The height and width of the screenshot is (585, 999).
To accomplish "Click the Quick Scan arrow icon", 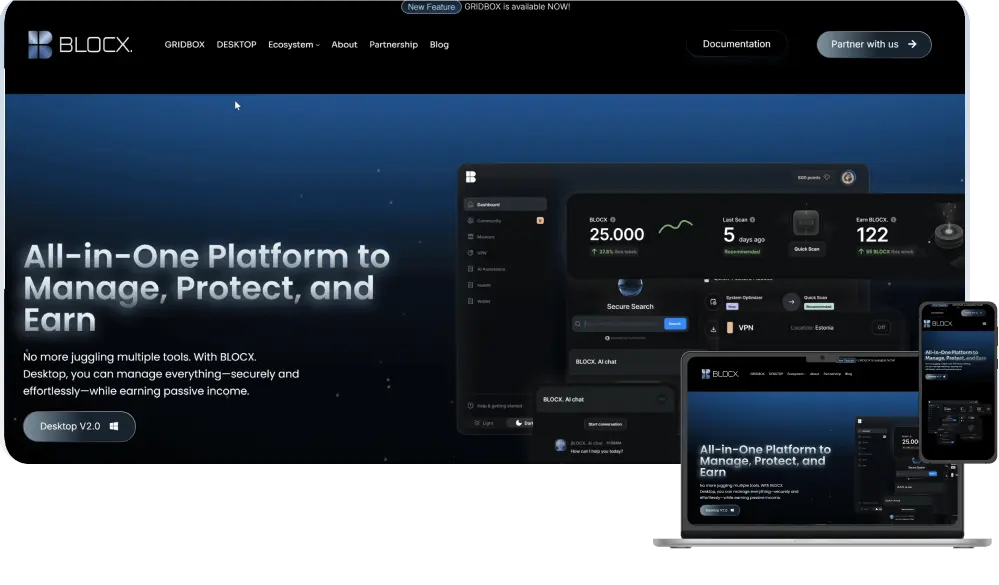I will point(791,301).
